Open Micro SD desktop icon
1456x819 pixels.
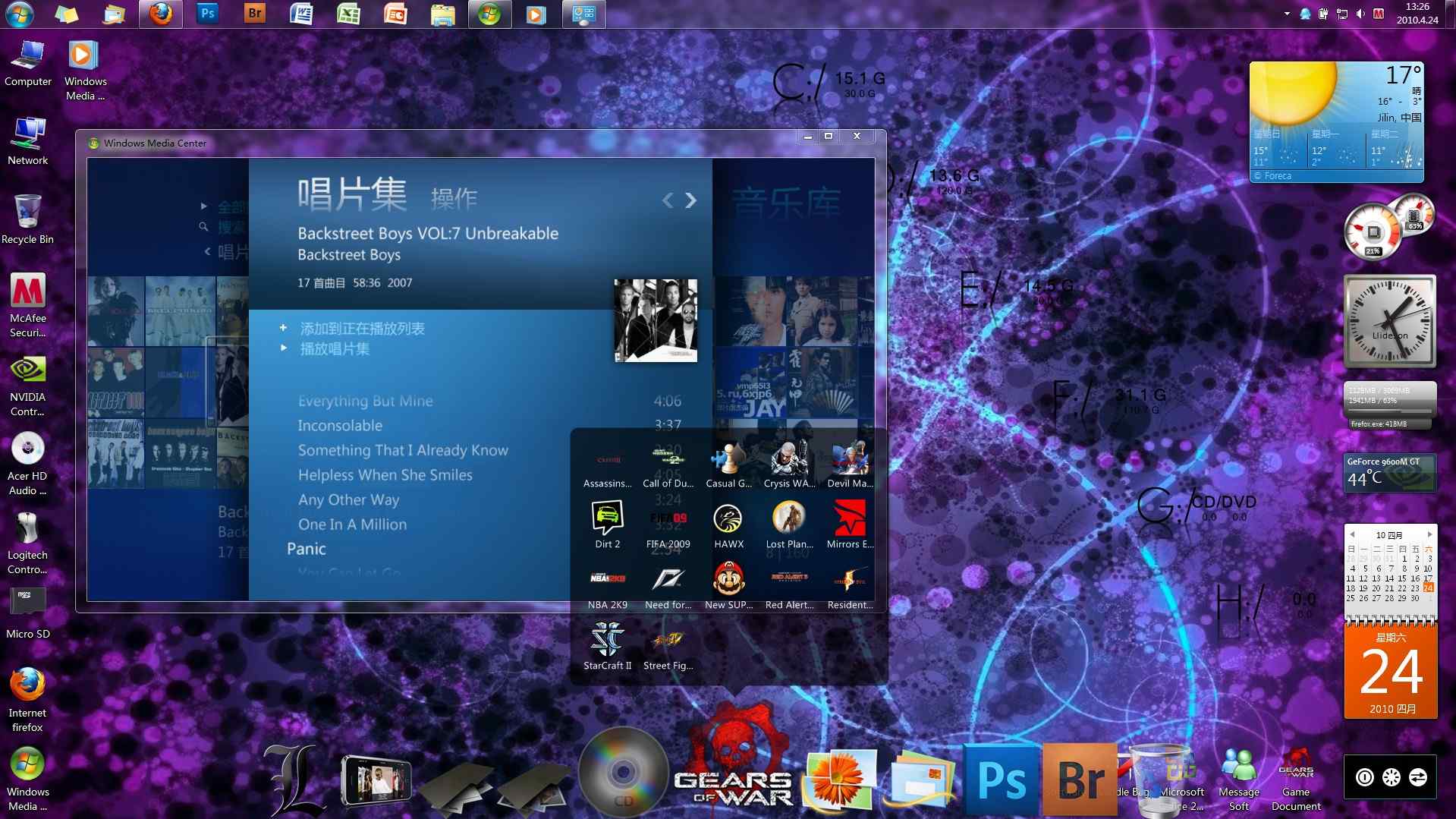coord(28,613)
